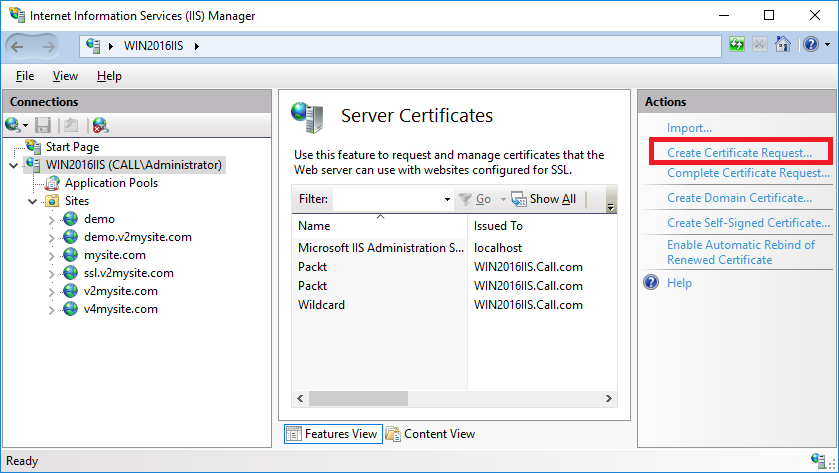Click Enable Automatic Rebind of Renewed Certificate
Screen dimensions: 839x473
pyautogui.click(x=741, y=252)
